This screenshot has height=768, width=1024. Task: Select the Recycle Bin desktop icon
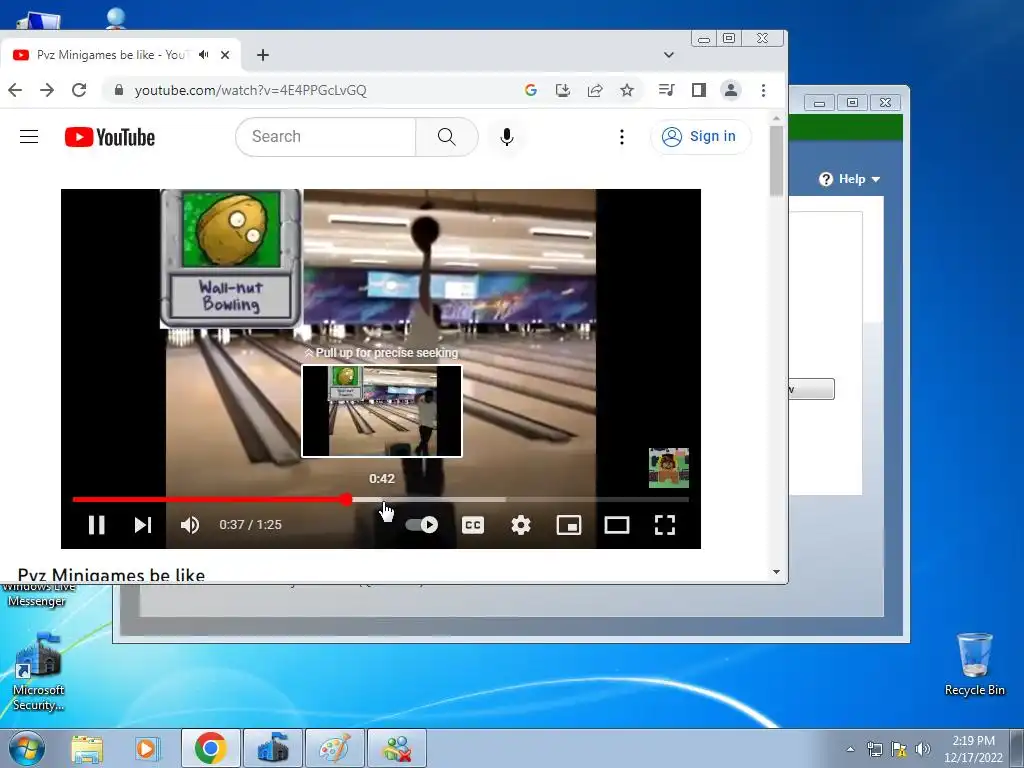(974, 664)
